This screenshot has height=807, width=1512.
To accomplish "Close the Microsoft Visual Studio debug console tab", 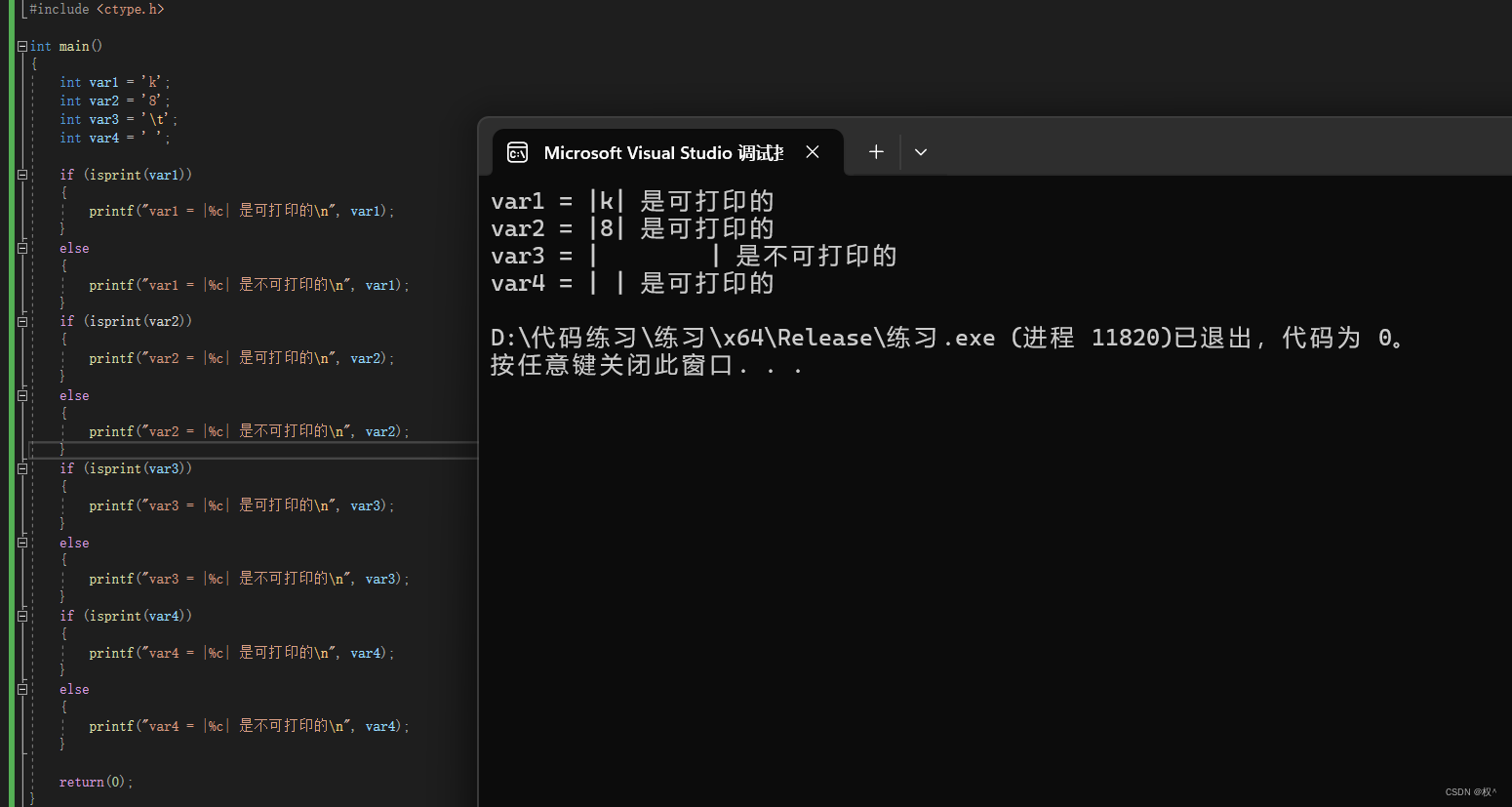I will [x=813, y=152].
